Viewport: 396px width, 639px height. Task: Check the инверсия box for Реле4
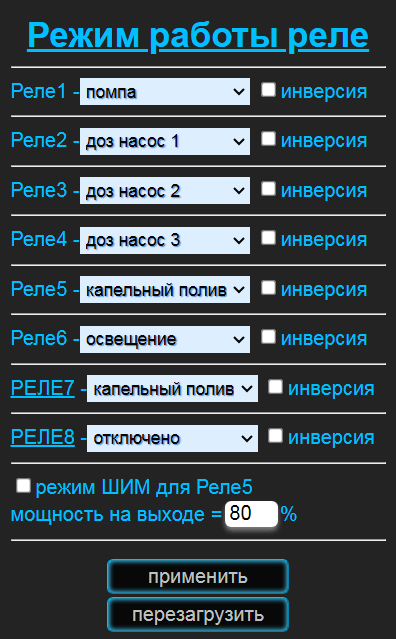268,238
